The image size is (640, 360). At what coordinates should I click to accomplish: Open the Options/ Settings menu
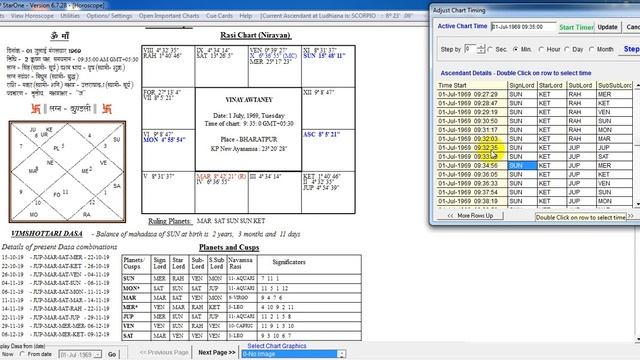109,16
